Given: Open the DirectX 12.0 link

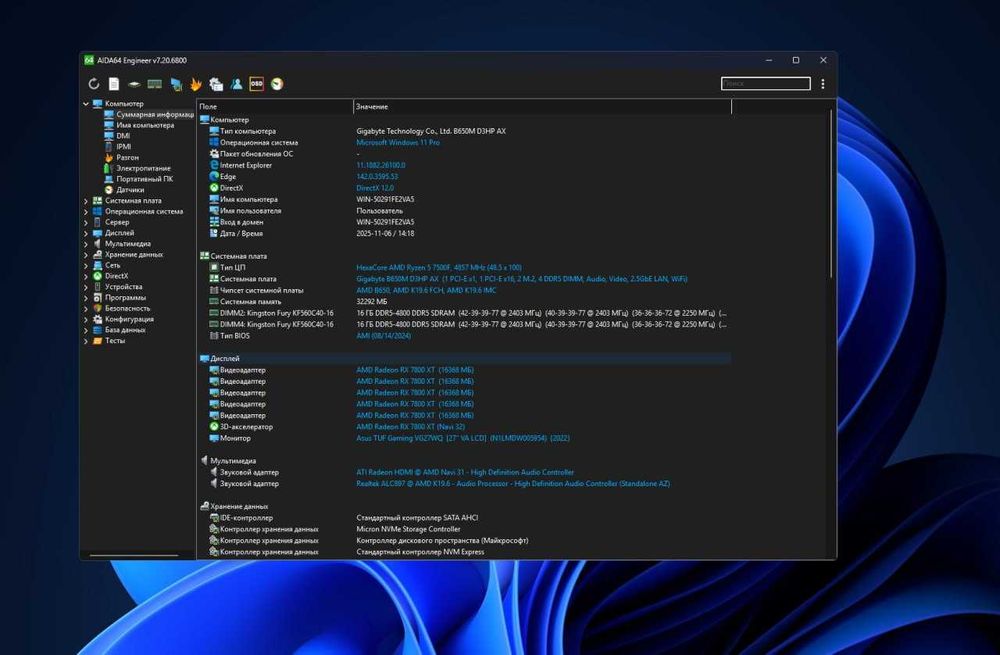Looking at the screenshot, I should [x=375, y=188].
